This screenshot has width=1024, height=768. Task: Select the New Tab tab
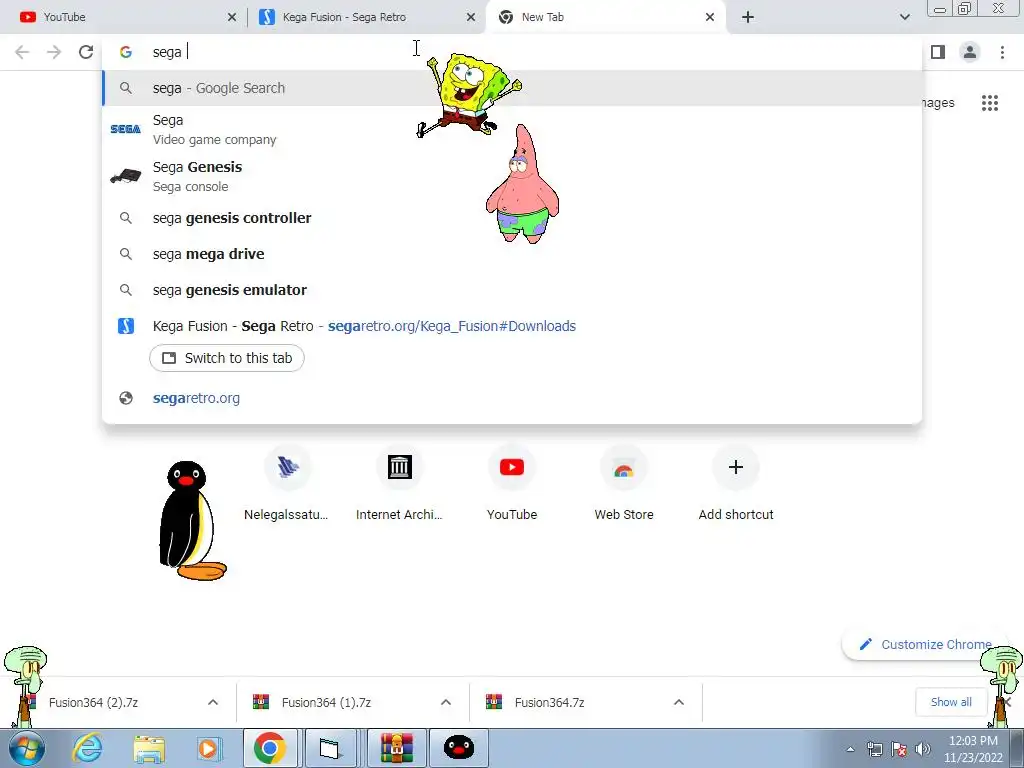click(606, 17)
